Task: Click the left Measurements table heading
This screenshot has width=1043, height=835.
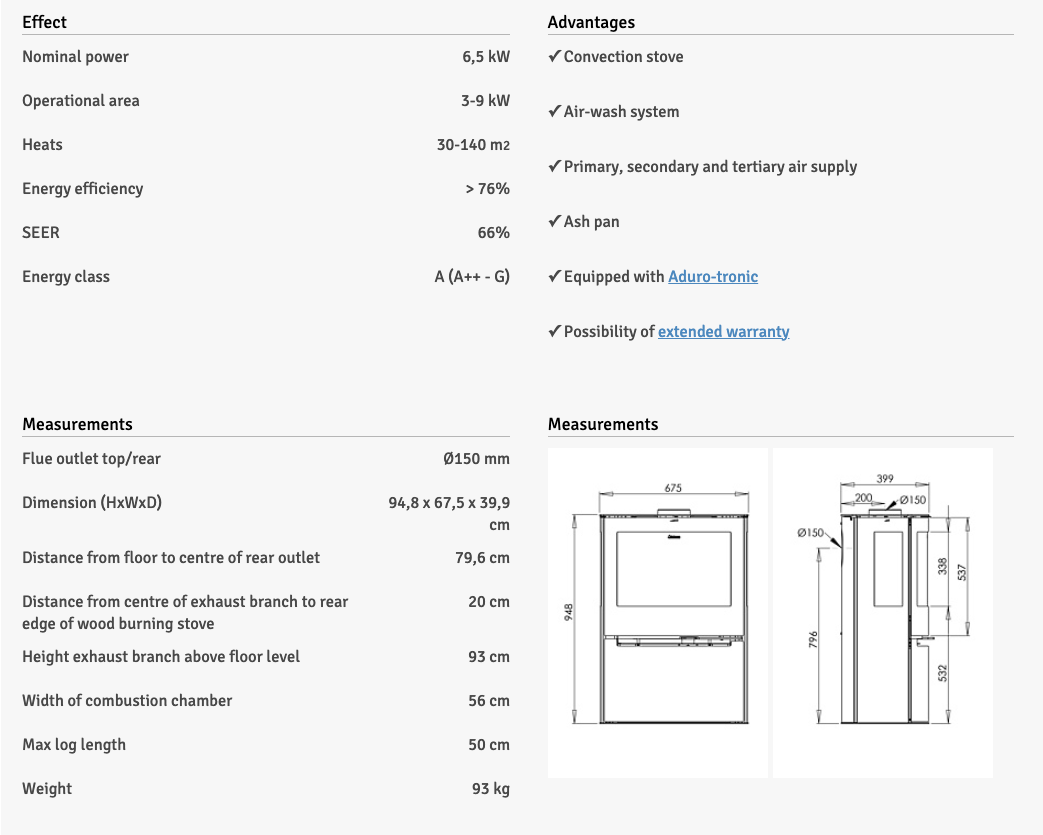Action: (77, 424)
